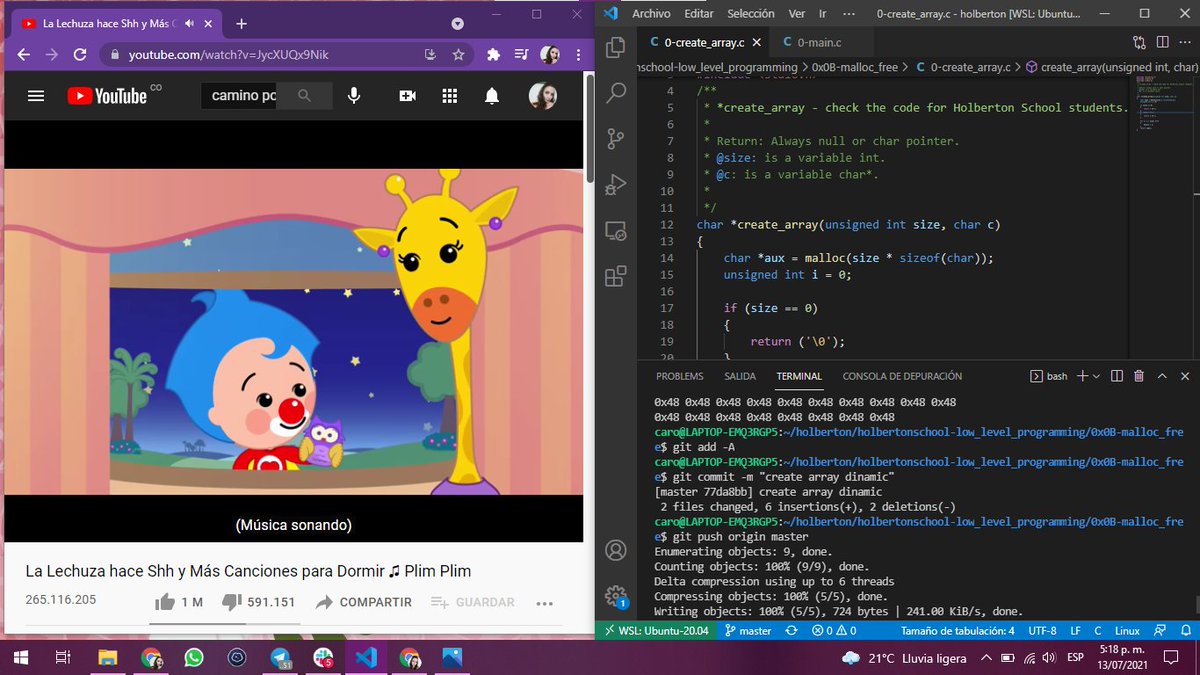Viewport: 1200px width, 675px height.
Task: Open WhatsApp from the taskbar
Action: 193,658
